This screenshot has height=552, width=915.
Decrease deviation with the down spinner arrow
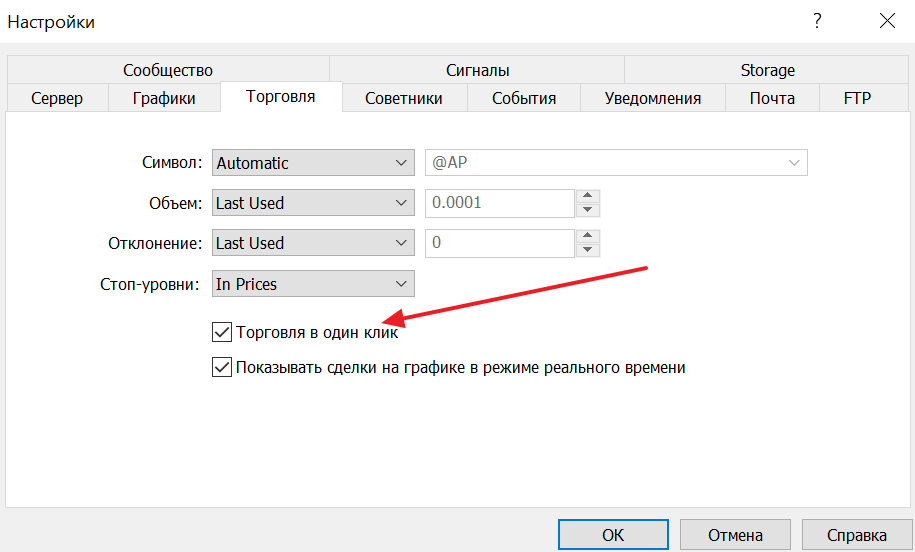(588, 250)
